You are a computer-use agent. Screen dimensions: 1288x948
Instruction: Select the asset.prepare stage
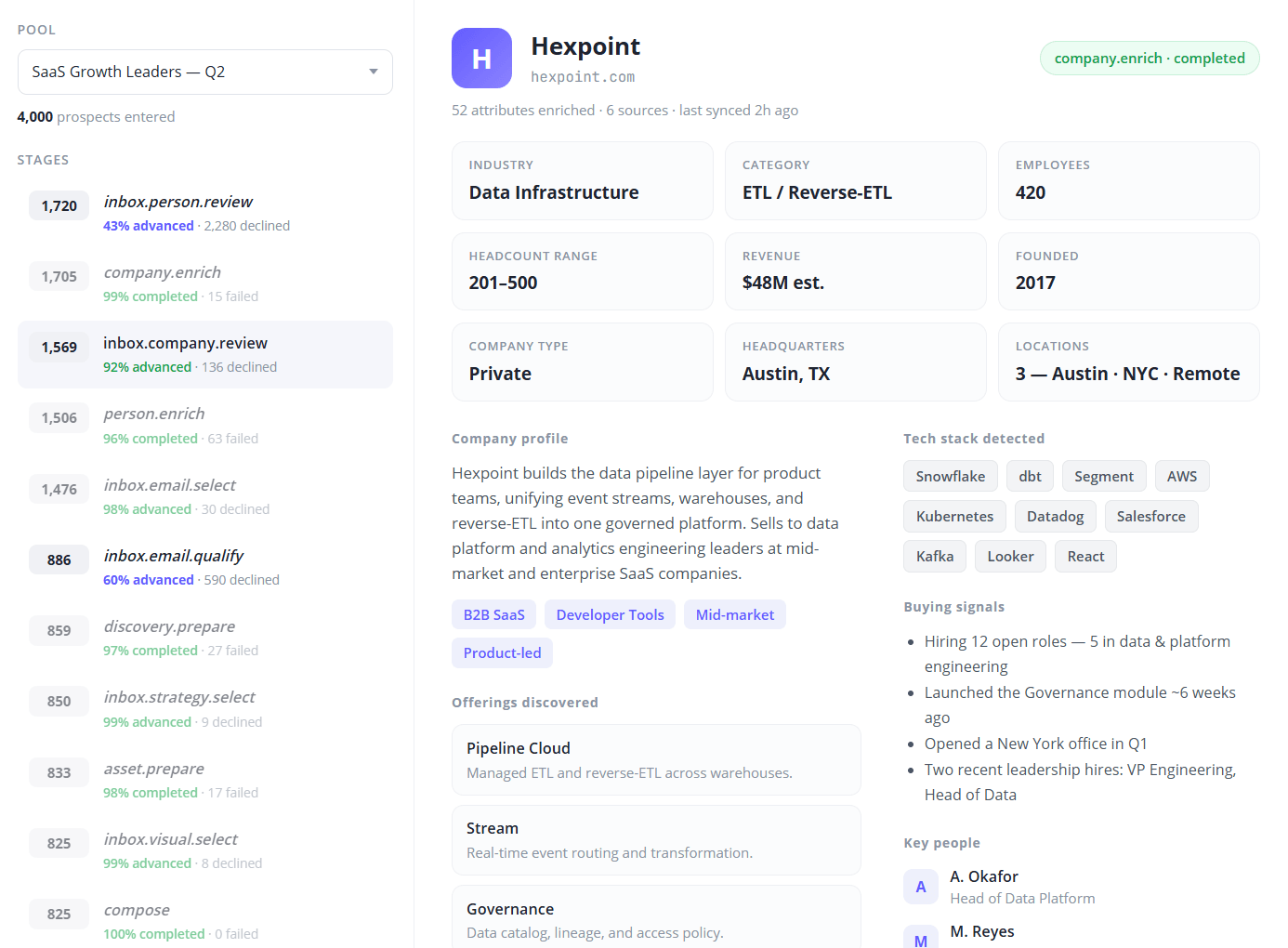205,780
